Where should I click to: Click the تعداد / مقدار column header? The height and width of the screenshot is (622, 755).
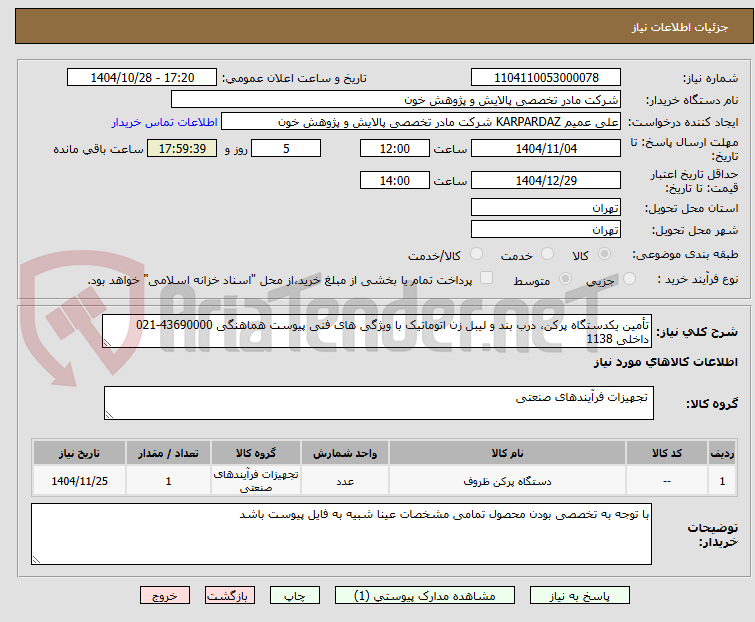point(168,453)
